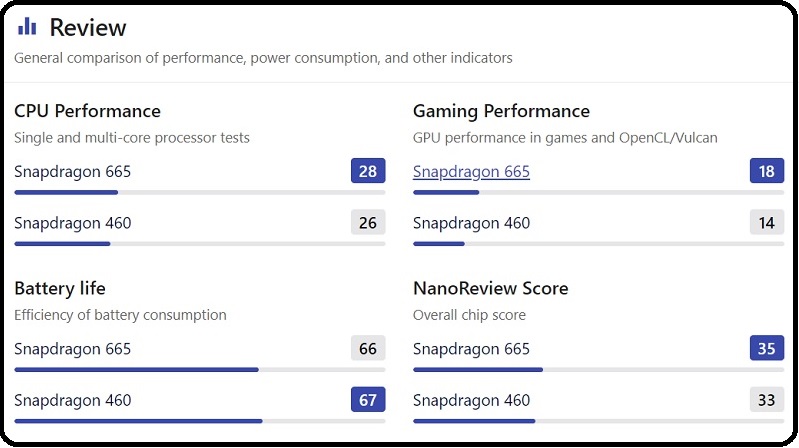
Task: Click the Snapdragon 665 NanoReview progress bar
Action: click(x=478, y=370)
